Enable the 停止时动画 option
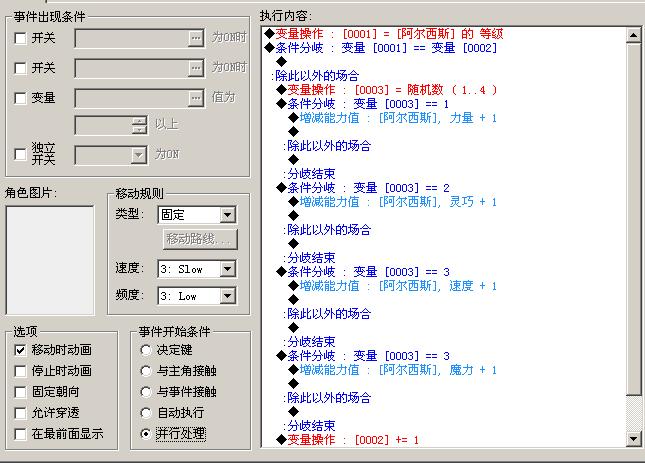 click(20, 371)
